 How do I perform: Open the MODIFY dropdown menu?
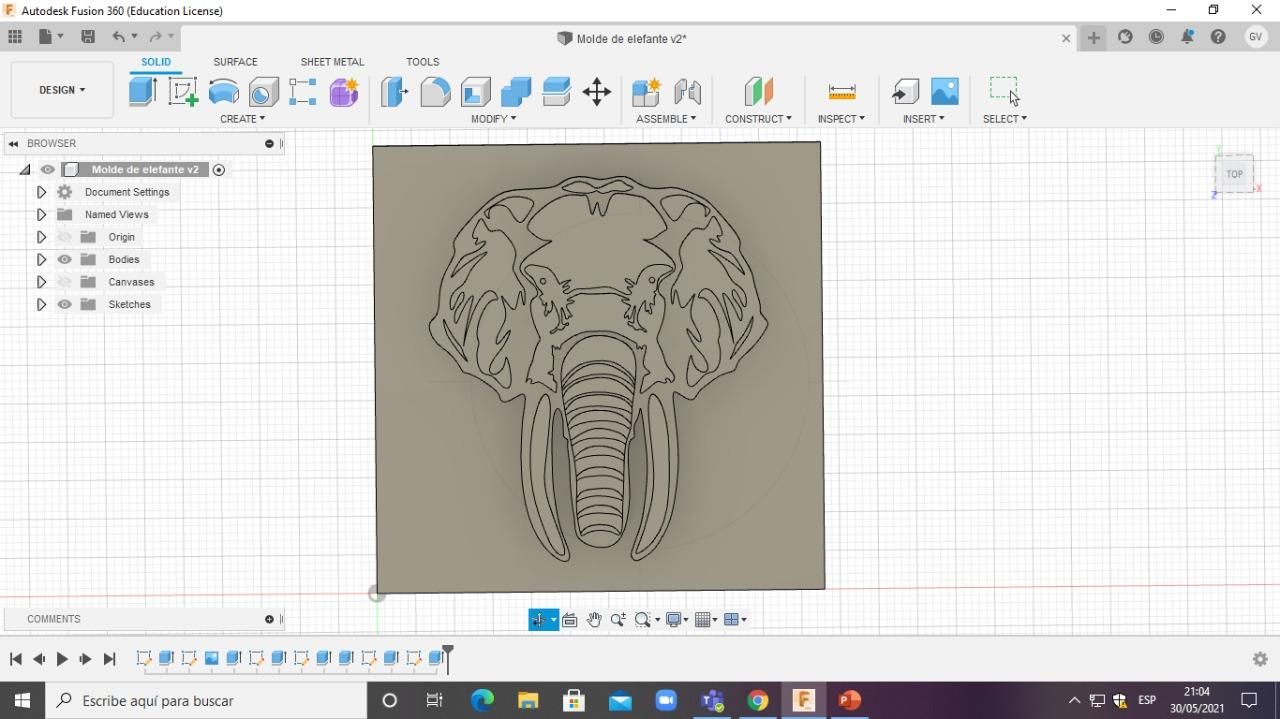click(494, 119)
